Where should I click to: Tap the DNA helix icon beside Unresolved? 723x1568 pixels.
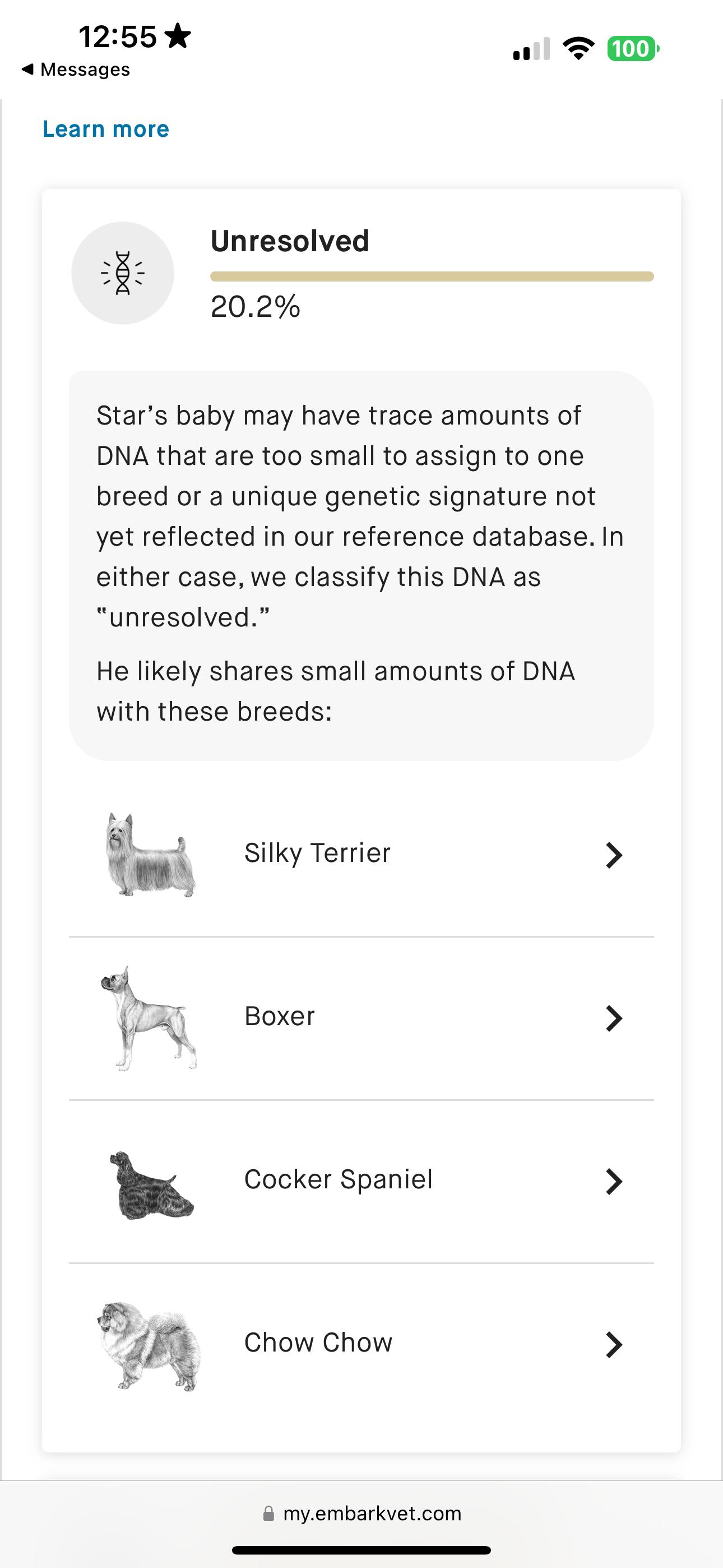coord(122,273)
